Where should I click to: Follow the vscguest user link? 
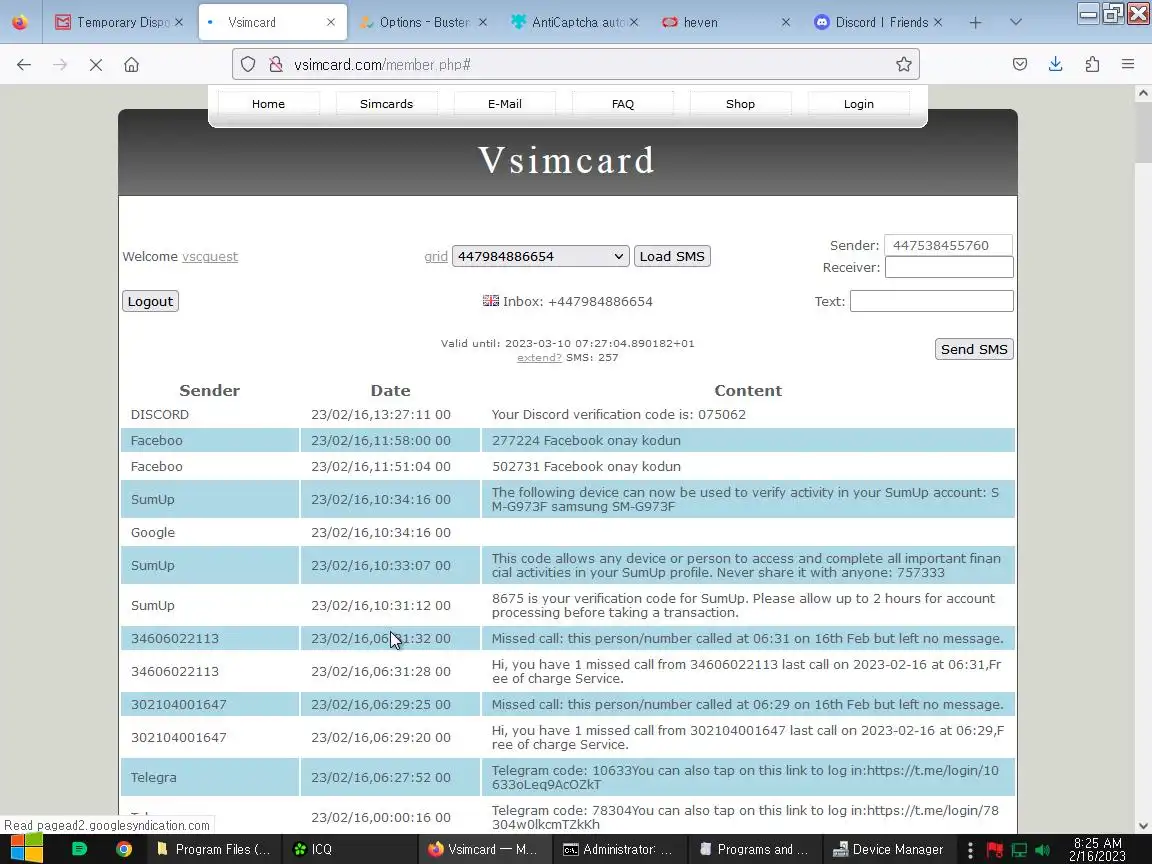(210, 256)
